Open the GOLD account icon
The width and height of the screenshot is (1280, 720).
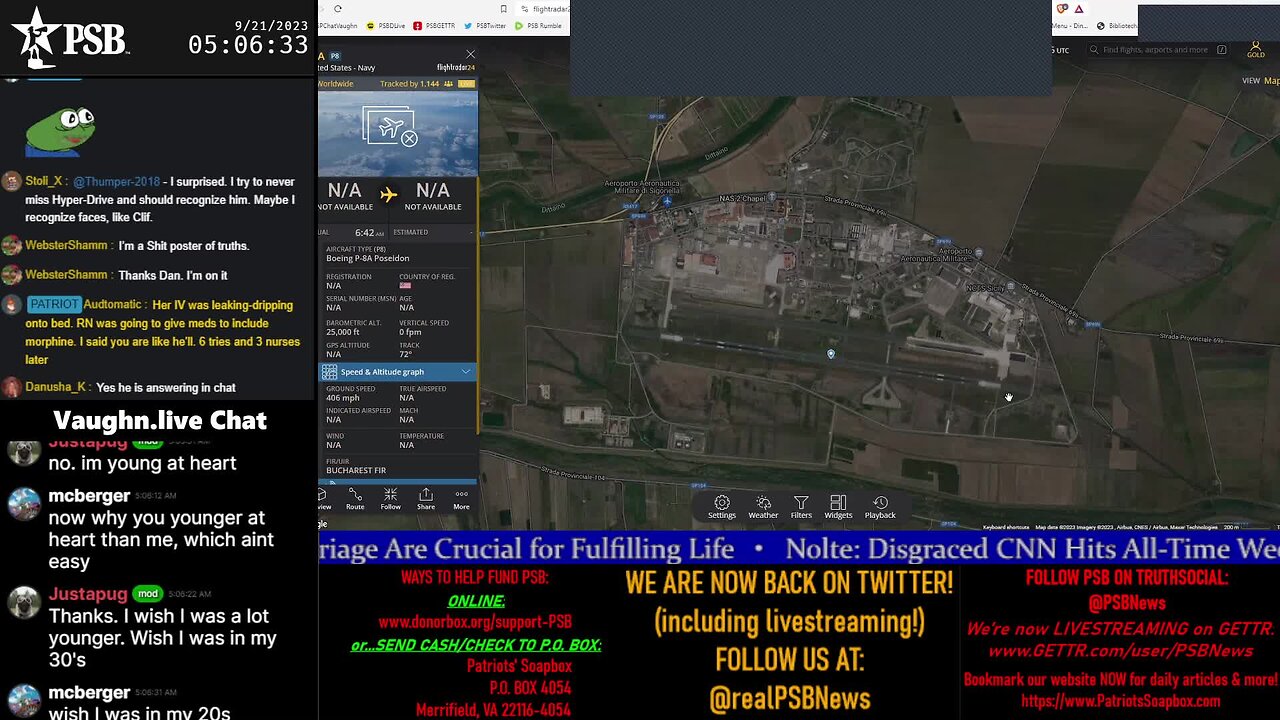pos(1256,49)
